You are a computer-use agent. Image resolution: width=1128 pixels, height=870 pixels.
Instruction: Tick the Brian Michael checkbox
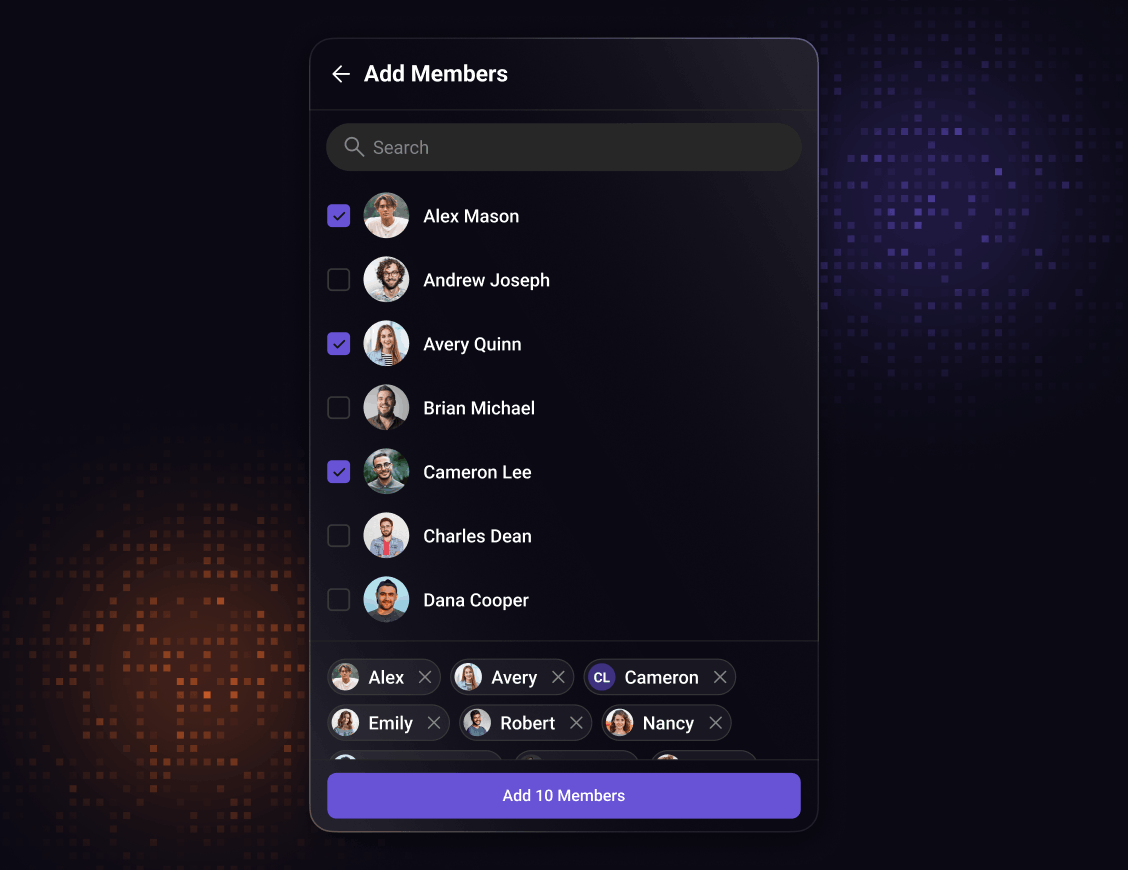[339, 407]
